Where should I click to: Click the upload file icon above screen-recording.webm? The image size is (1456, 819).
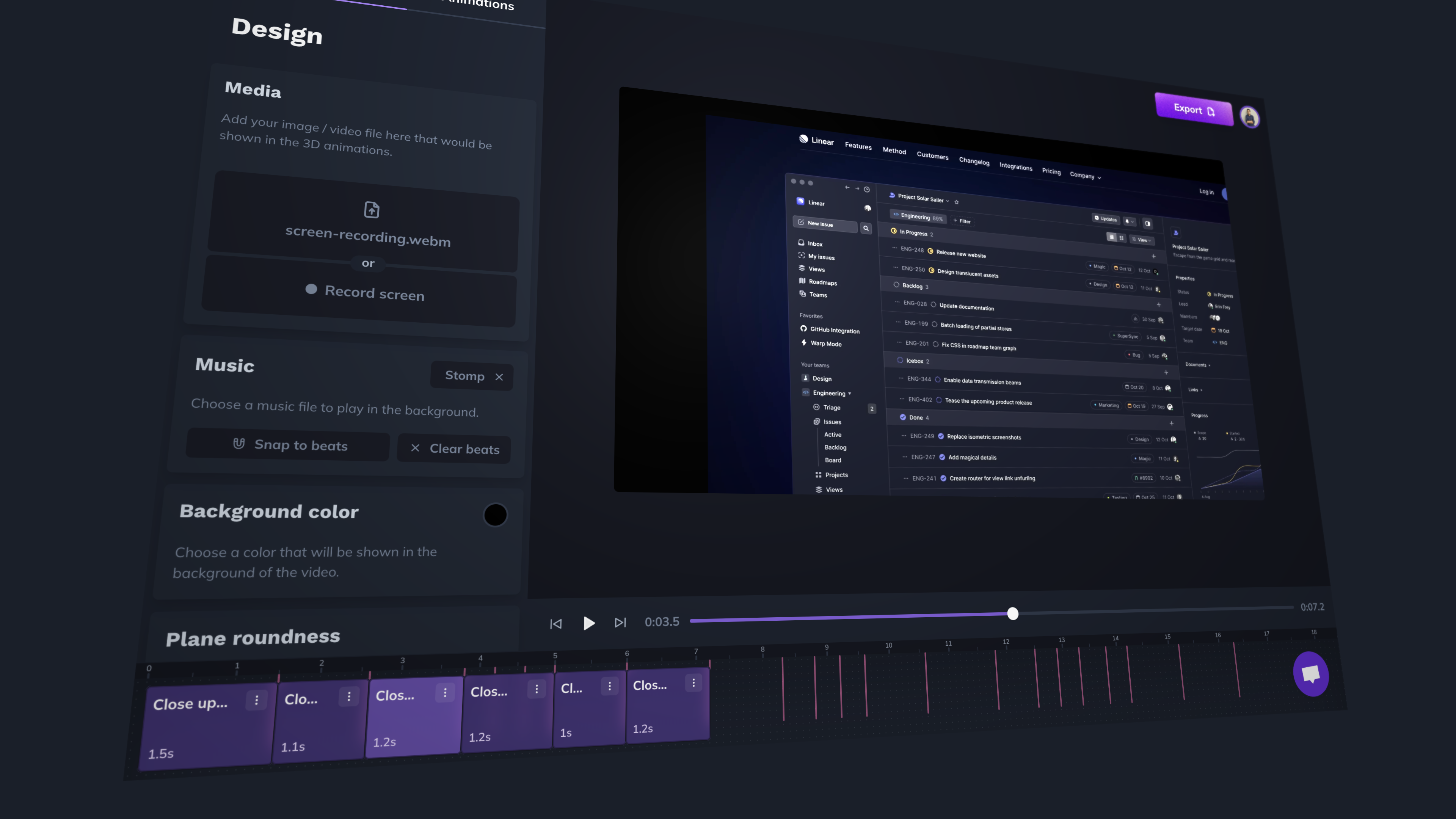(x=371, y=210)
